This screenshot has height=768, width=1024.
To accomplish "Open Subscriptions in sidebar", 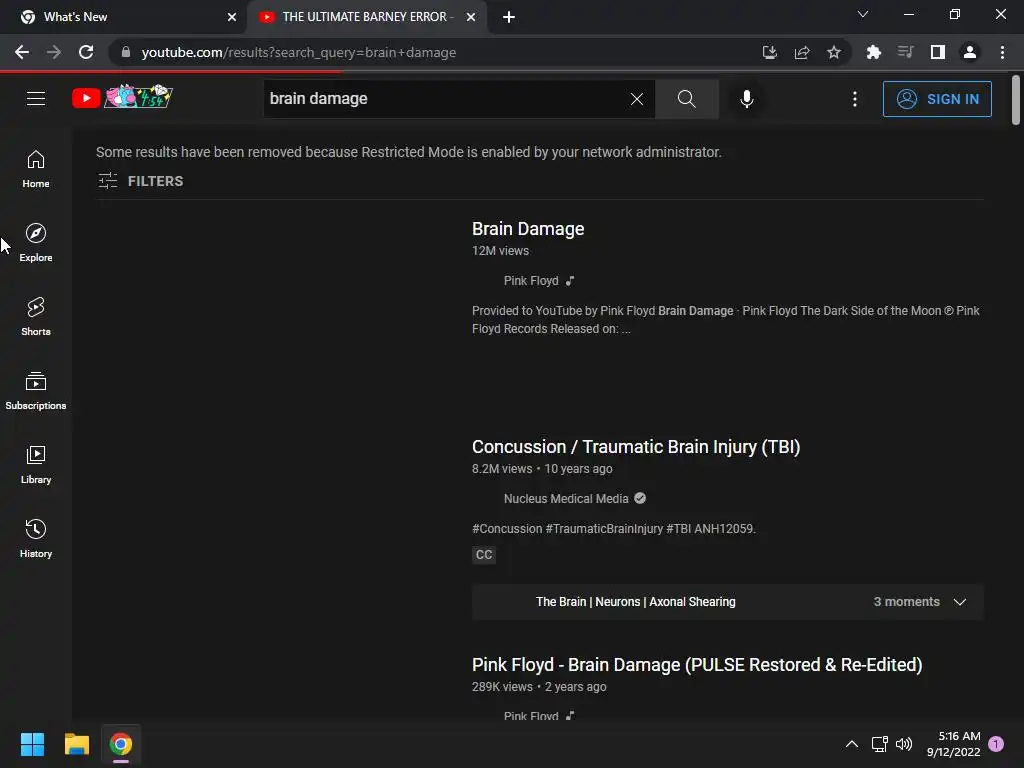I will pyautogui.click(x=36, y=391).
